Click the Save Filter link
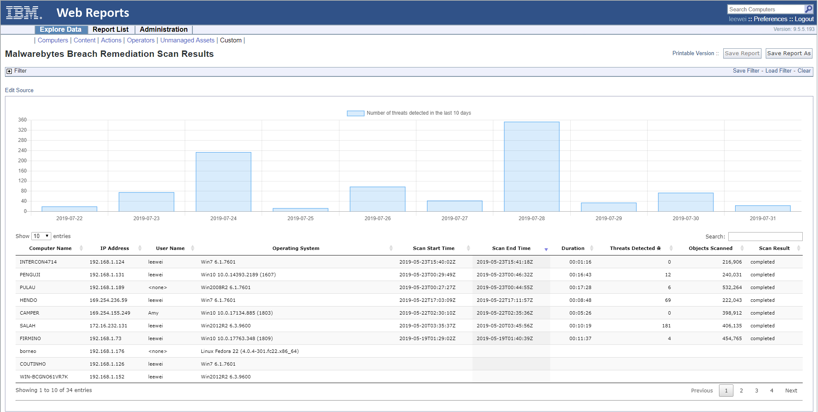 (746, 71)
